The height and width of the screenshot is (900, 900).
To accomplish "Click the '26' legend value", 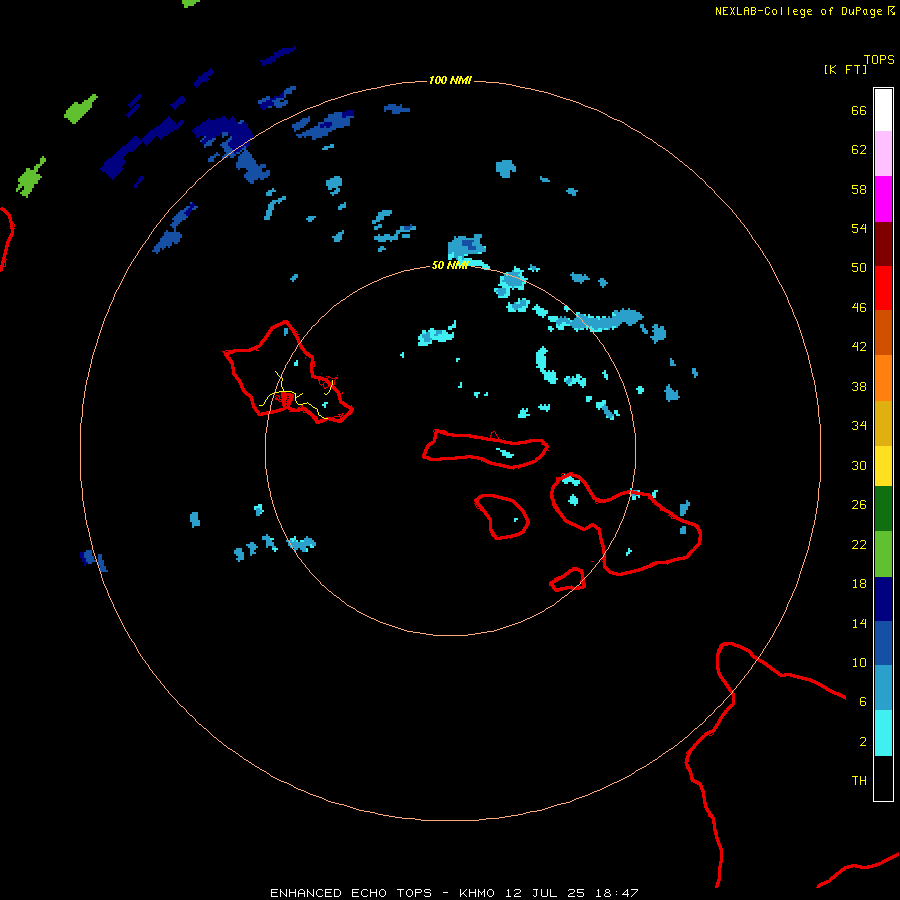I will 859,505.
